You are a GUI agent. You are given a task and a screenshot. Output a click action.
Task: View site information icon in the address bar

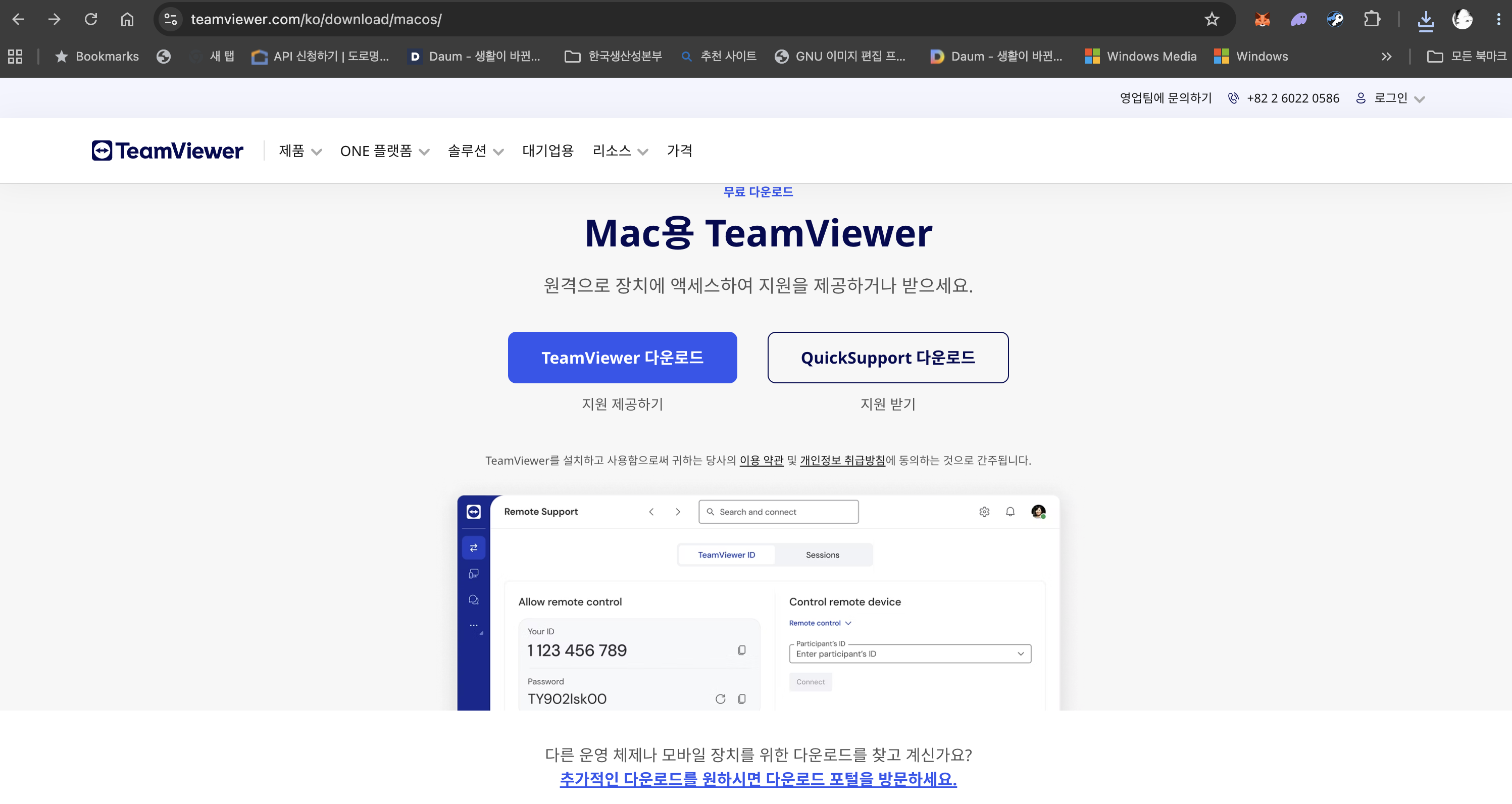click(x=170, y=19)
